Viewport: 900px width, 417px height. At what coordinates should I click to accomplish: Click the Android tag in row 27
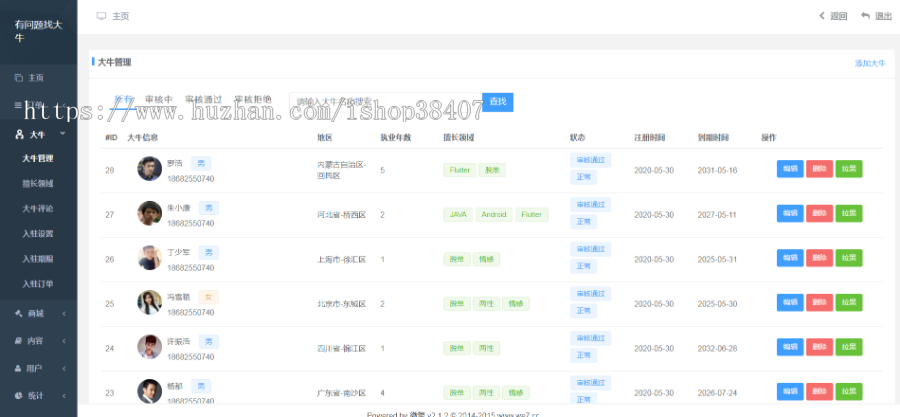[494, 215]
